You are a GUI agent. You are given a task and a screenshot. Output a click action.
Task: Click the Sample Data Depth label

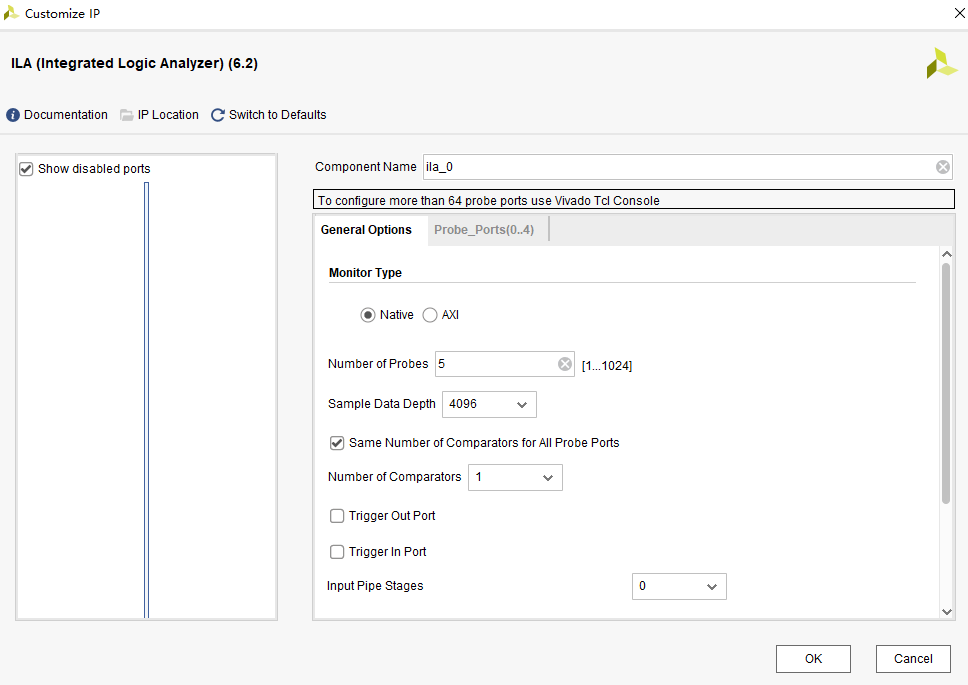pyautogui.click(x=382, y=404)
